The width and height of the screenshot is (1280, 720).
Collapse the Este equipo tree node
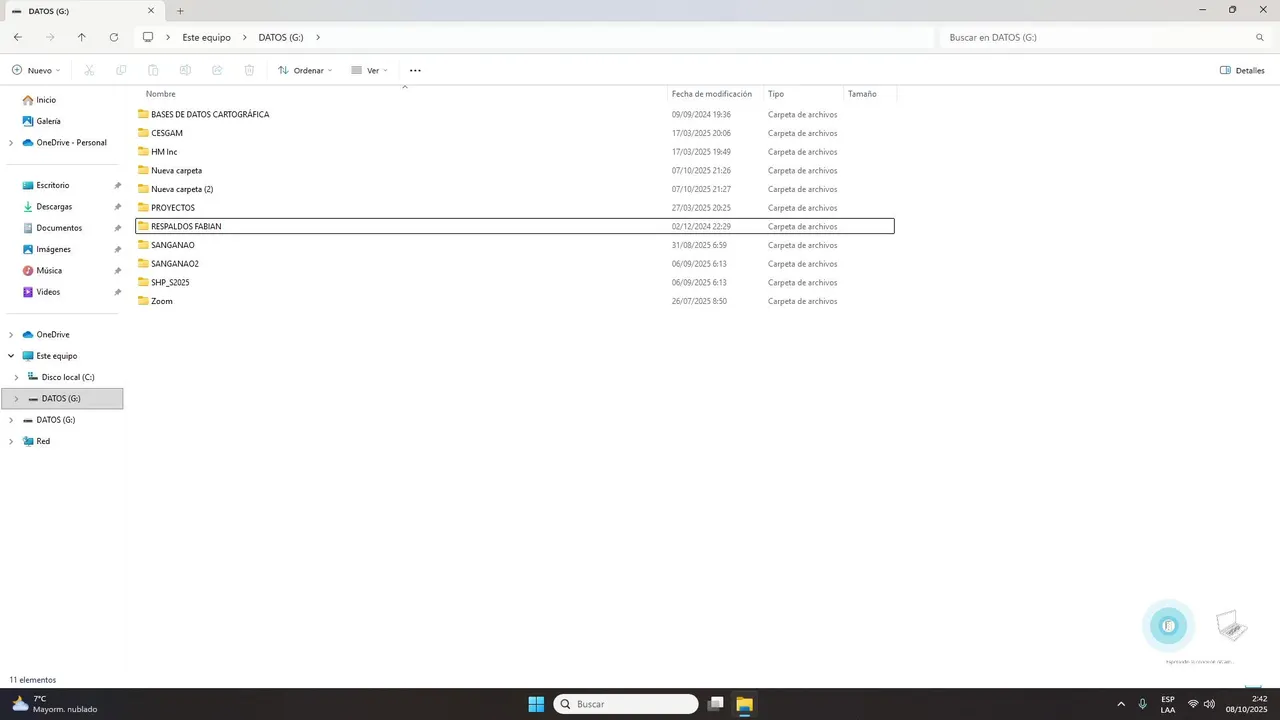pos(11,356)
